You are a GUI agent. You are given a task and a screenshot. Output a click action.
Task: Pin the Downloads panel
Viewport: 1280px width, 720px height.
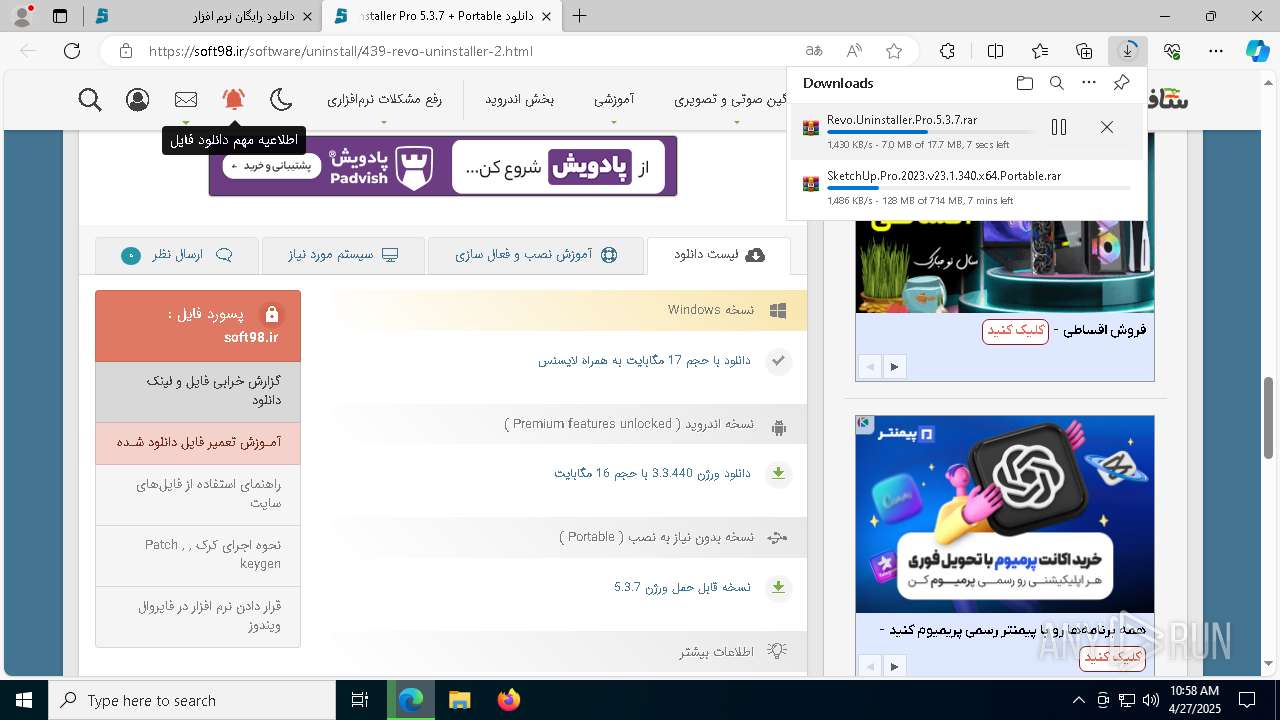click(1122, 83)
